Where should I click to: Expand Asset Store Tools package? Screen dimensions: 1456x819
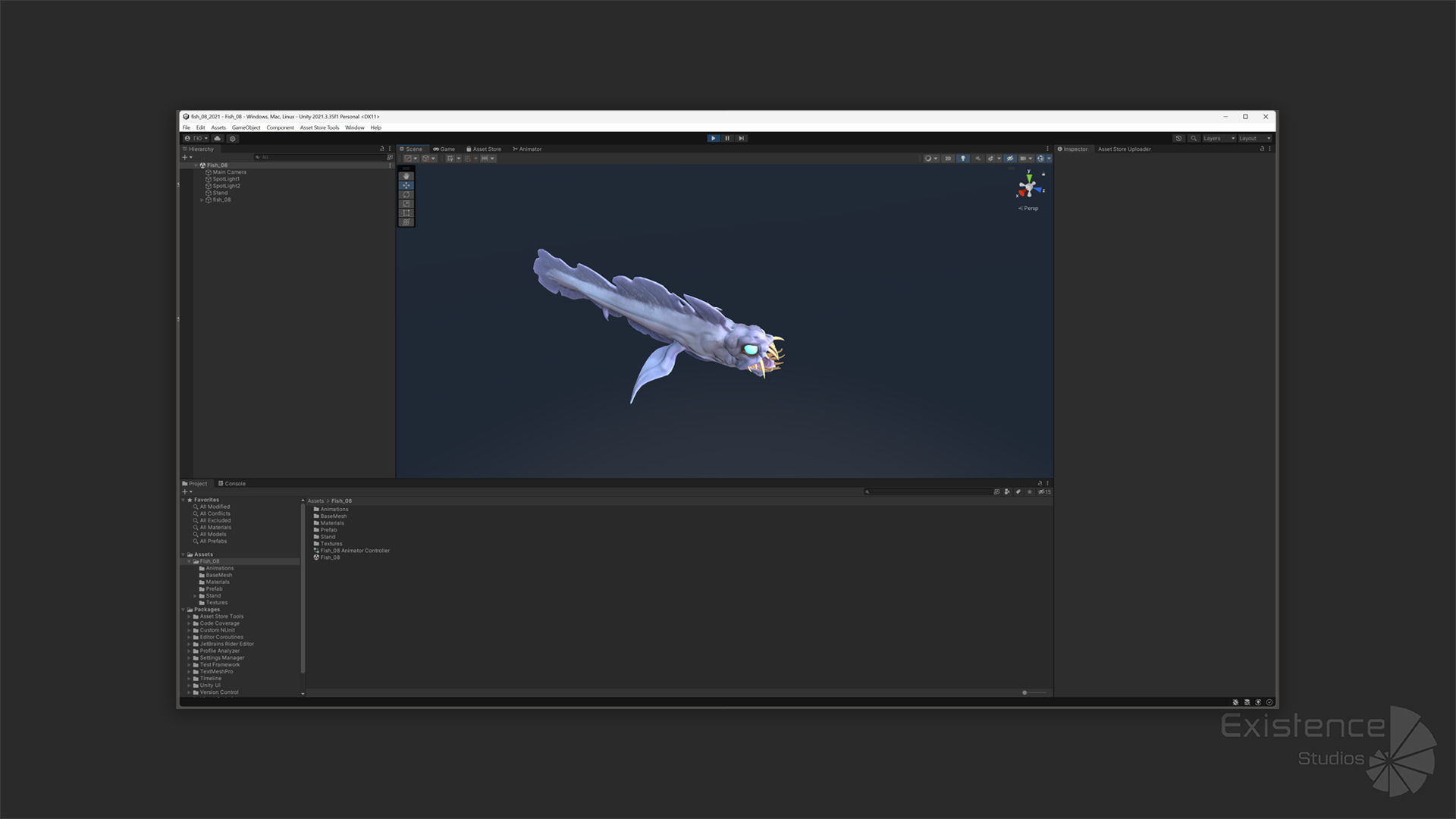tap(189, 617)
